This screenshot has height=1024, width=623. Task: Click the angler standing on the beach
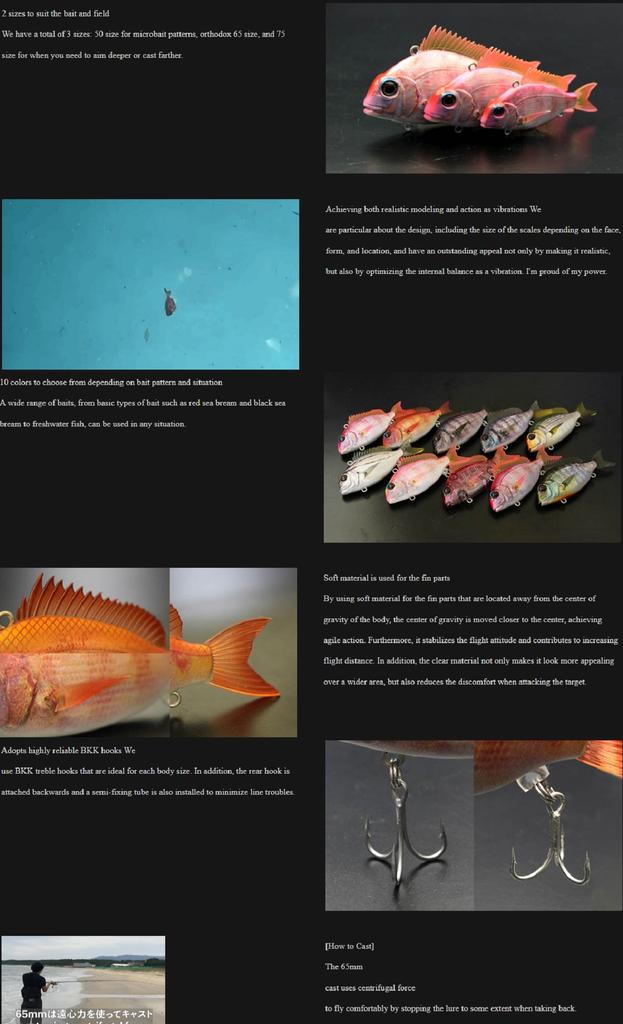tap(34, 986)
